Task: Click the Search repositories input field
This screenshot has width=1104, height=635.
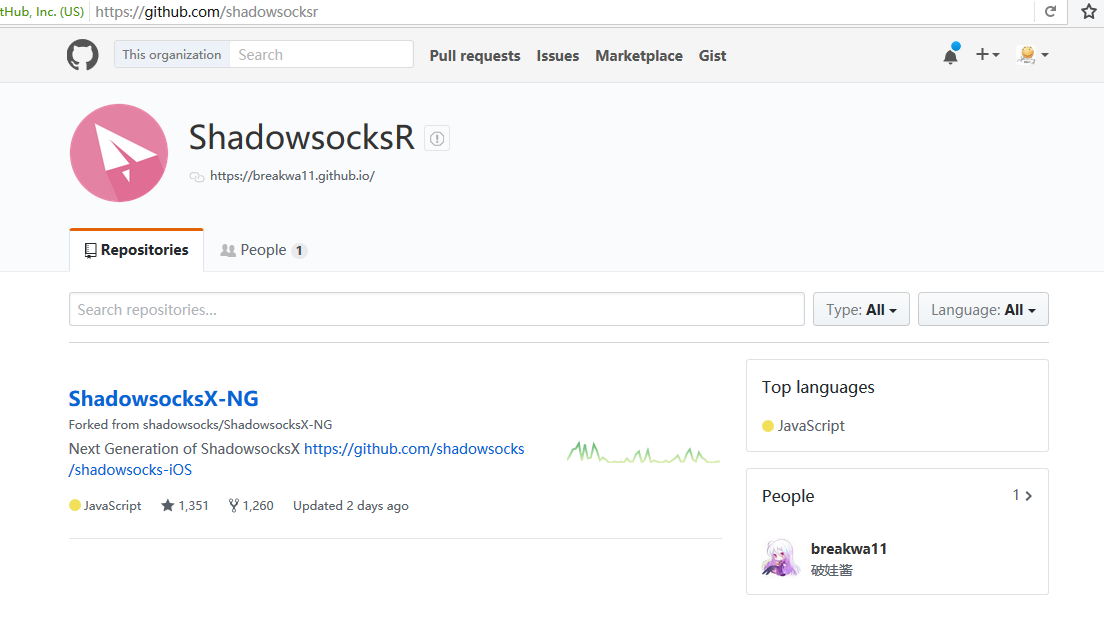Action: click(436, 309)
